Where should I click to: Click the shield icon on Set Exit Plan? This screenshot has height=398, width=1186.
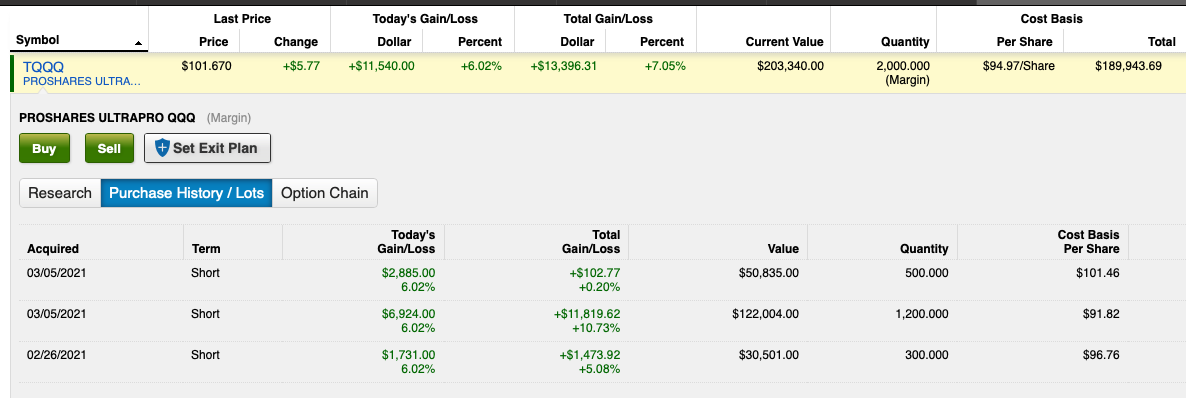162,148
